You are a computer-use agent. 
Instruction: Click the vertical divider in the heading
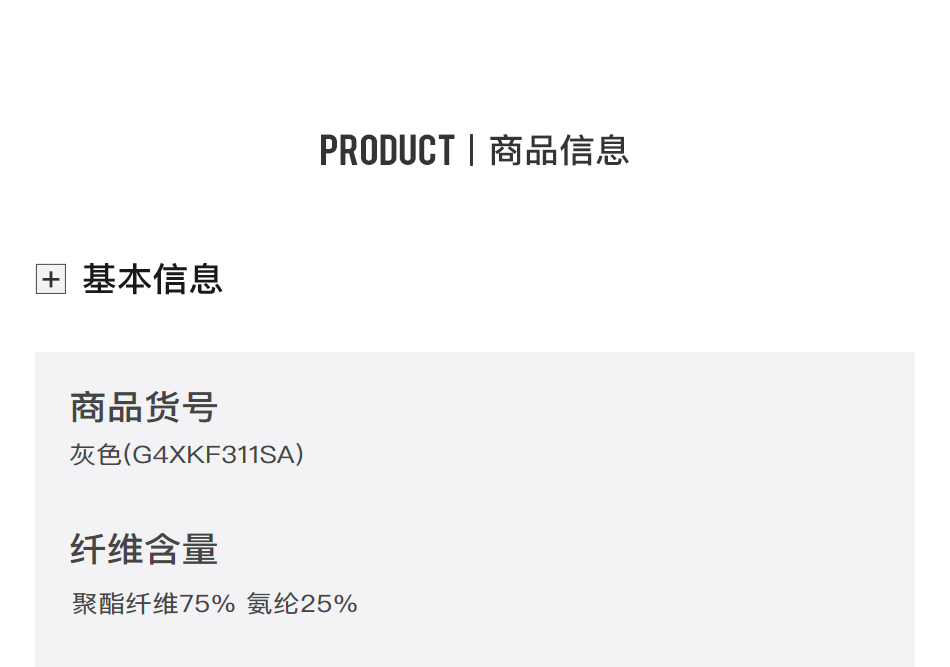click(471, 150)
